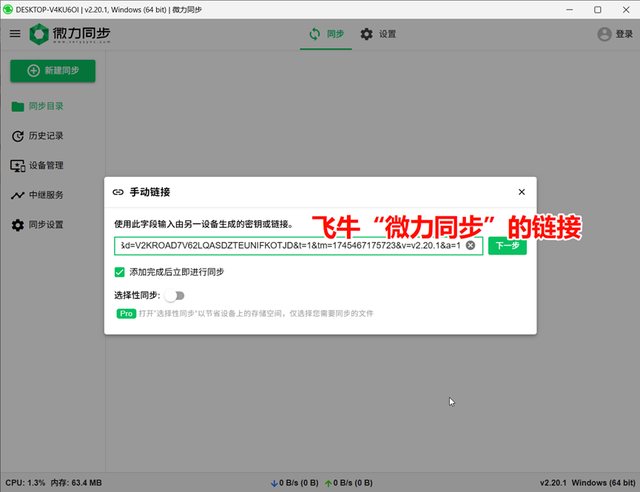
Task: Click the green folder icon of 同步目录
Action: coord(18,107)
